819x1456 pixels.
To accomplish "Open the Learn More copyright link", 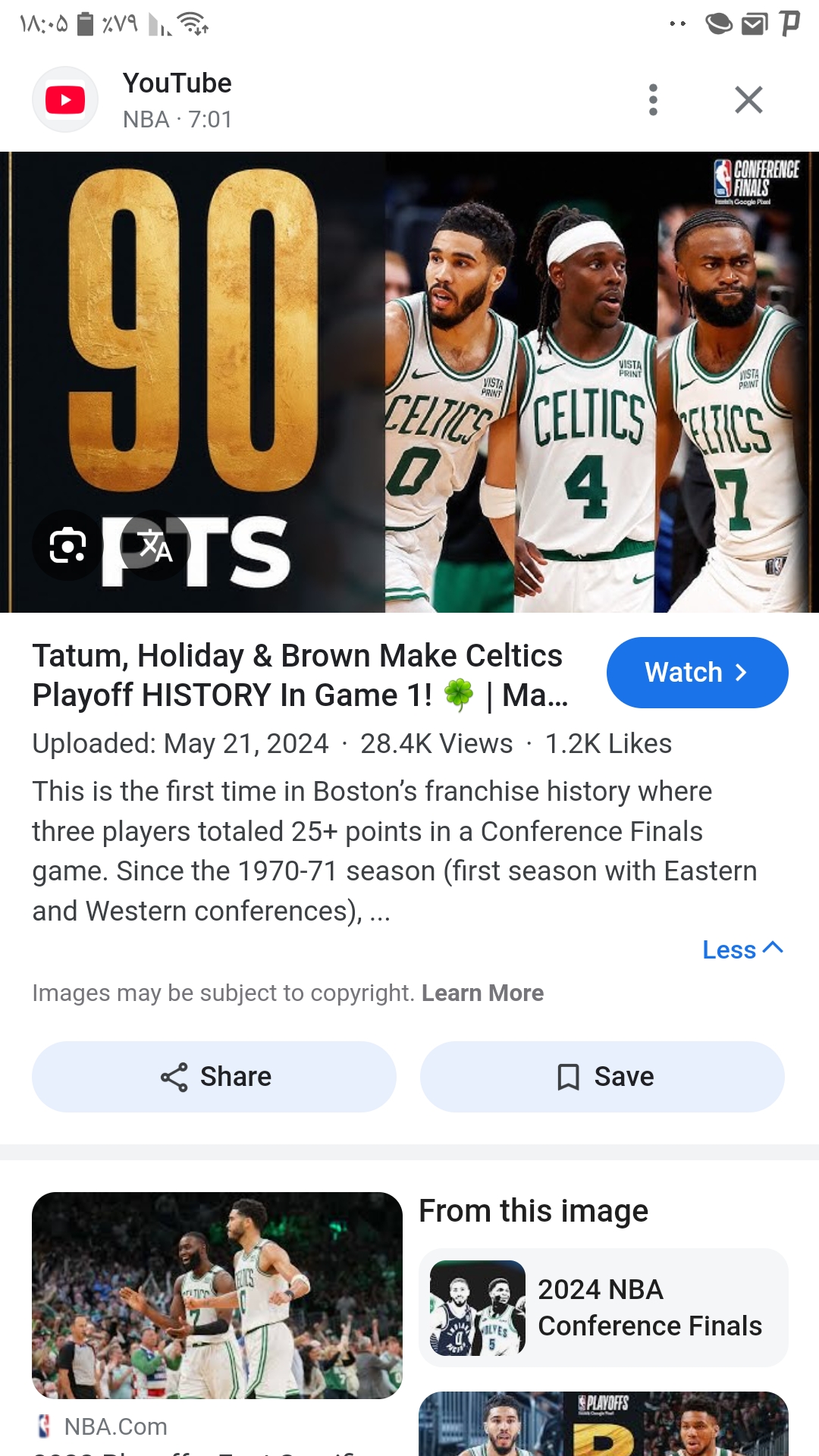I will [482, 993].
